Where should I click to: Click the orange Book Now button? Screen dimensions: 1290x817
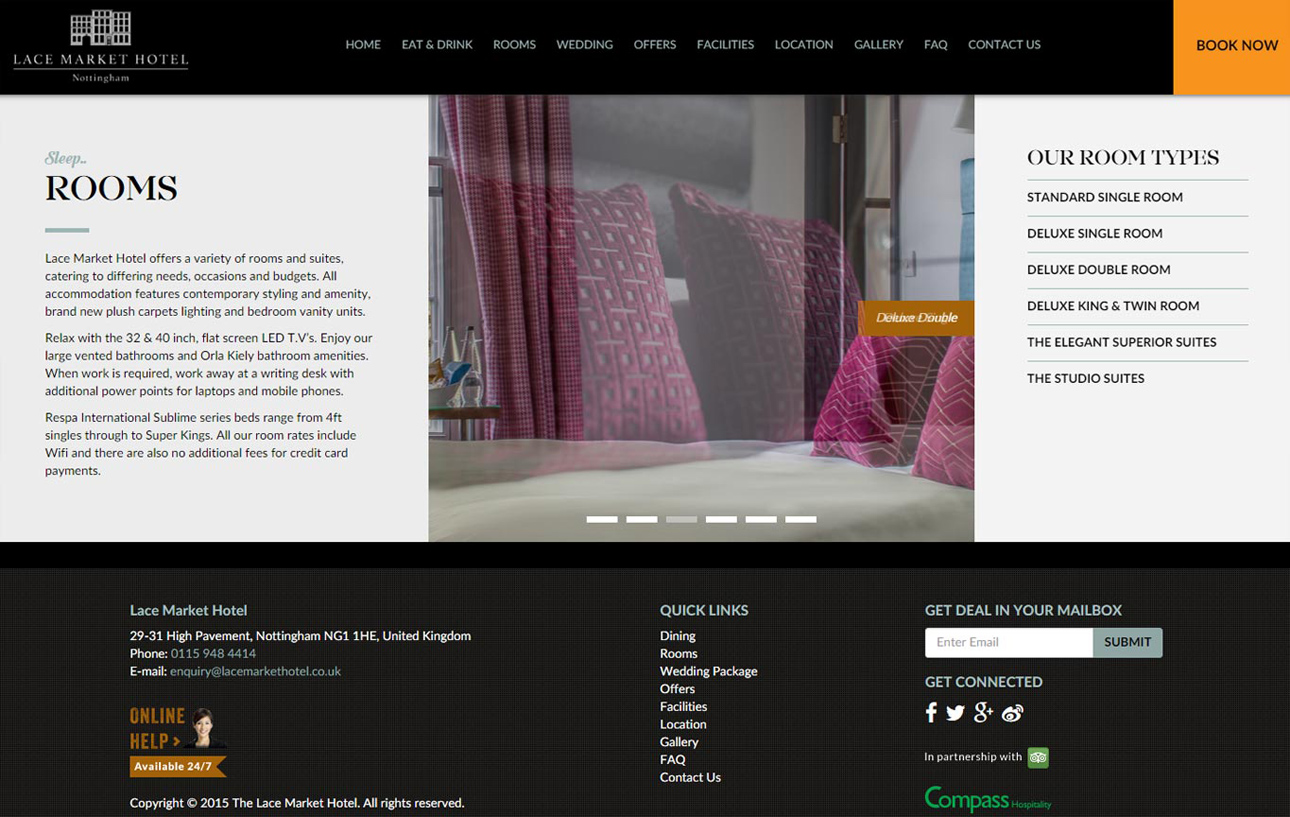tap(1232, 47)
